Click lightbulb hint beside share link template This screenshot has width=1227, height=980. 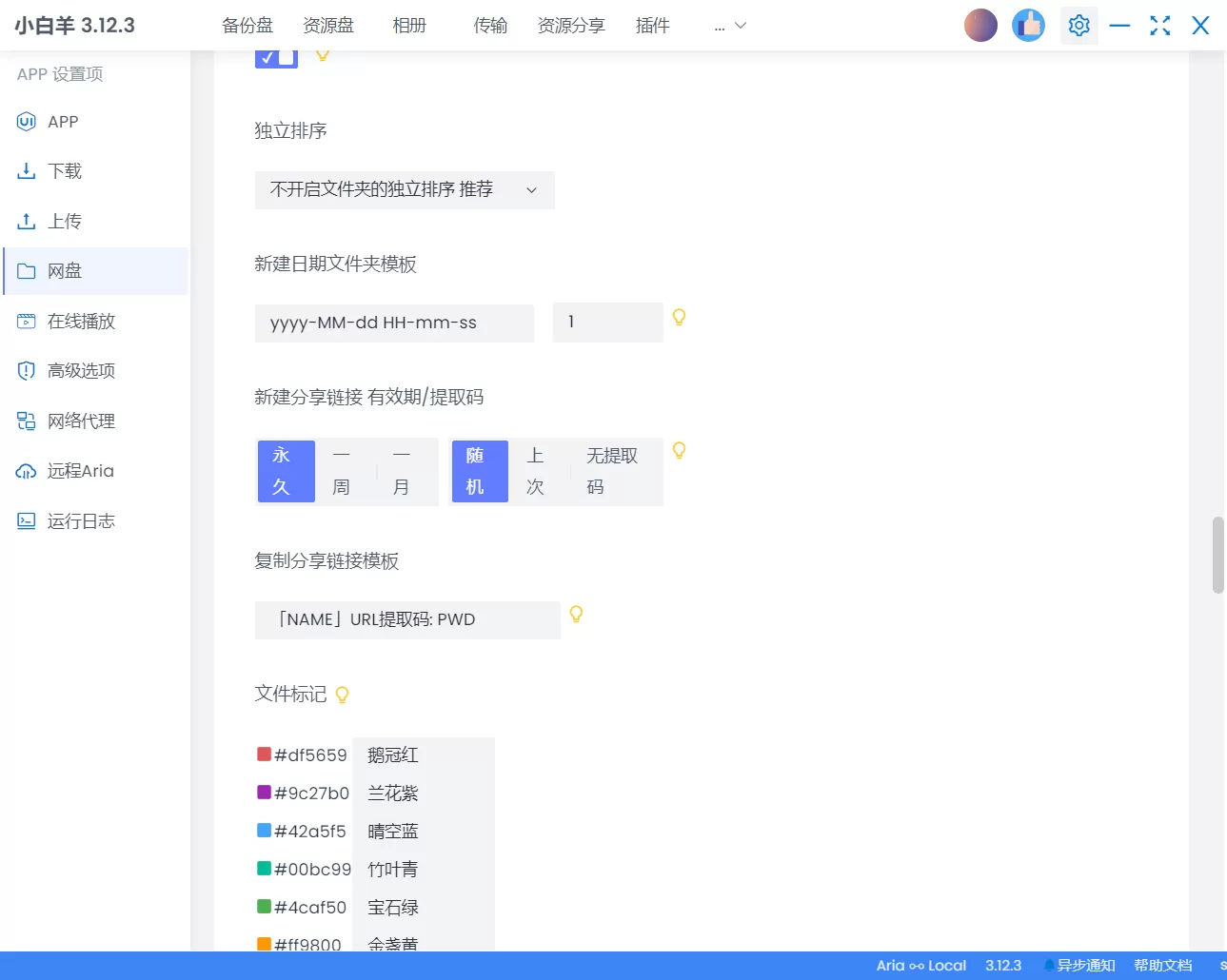pos(576,615)
